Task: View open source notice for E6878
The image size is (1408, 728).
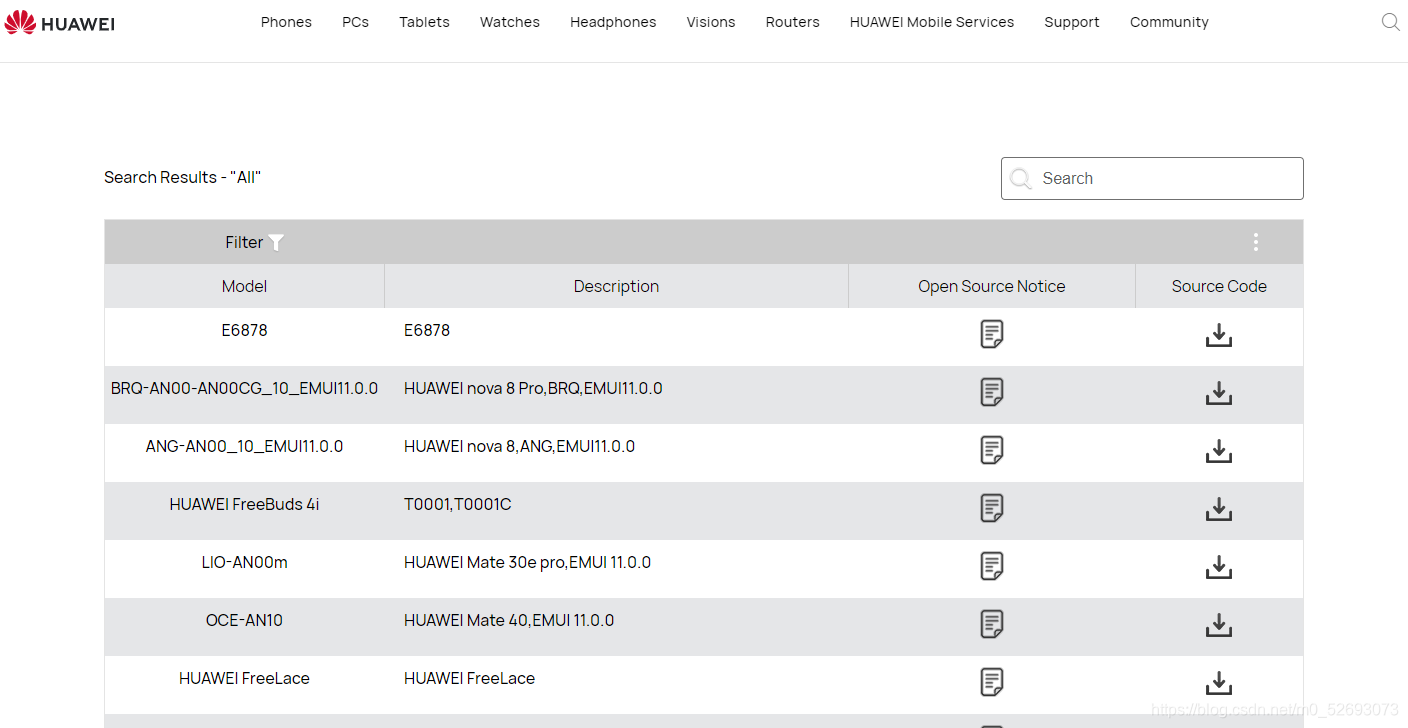Action: pyautogui.click(x=992, y=334)
